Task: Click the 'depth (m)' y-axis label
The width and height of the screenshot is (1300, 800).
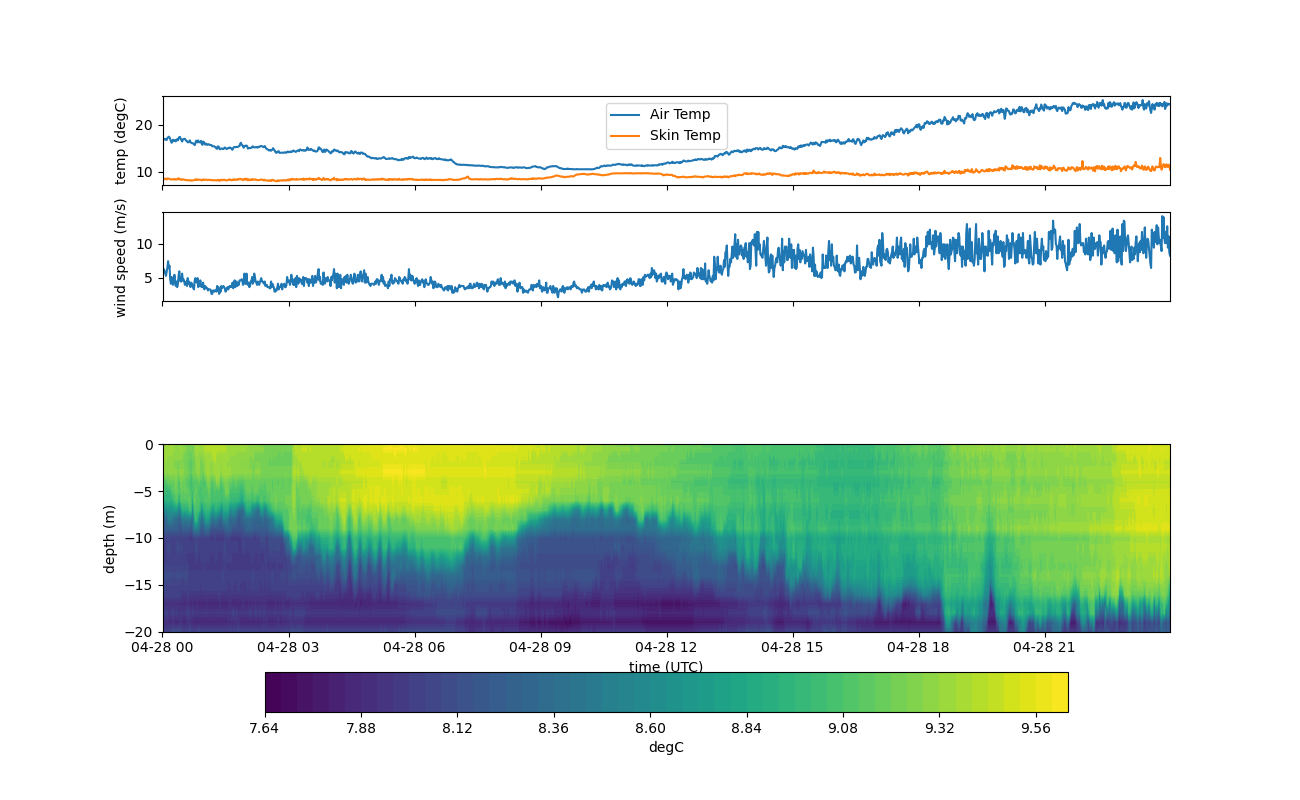Action: click(110, 538)
